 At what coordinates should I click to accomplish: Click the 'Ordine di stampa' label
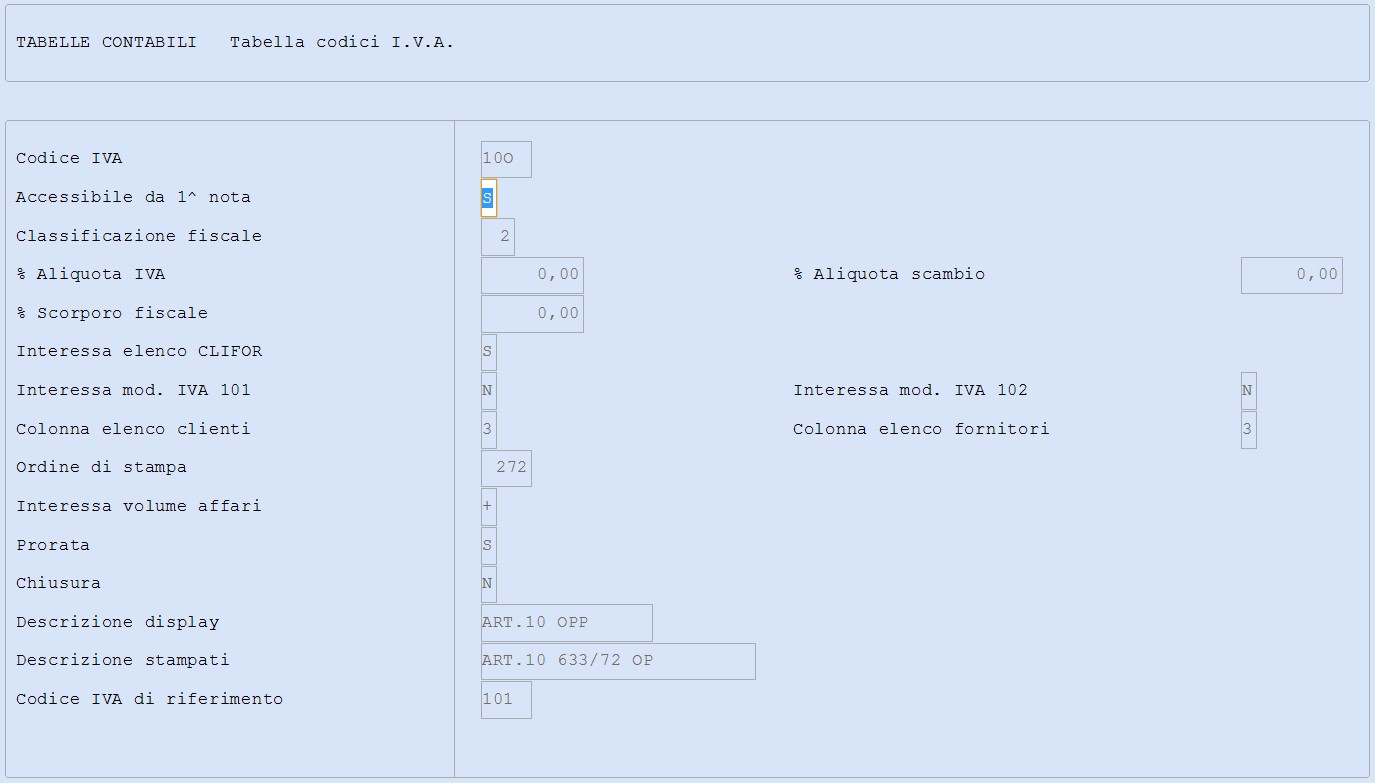[101, 468]
